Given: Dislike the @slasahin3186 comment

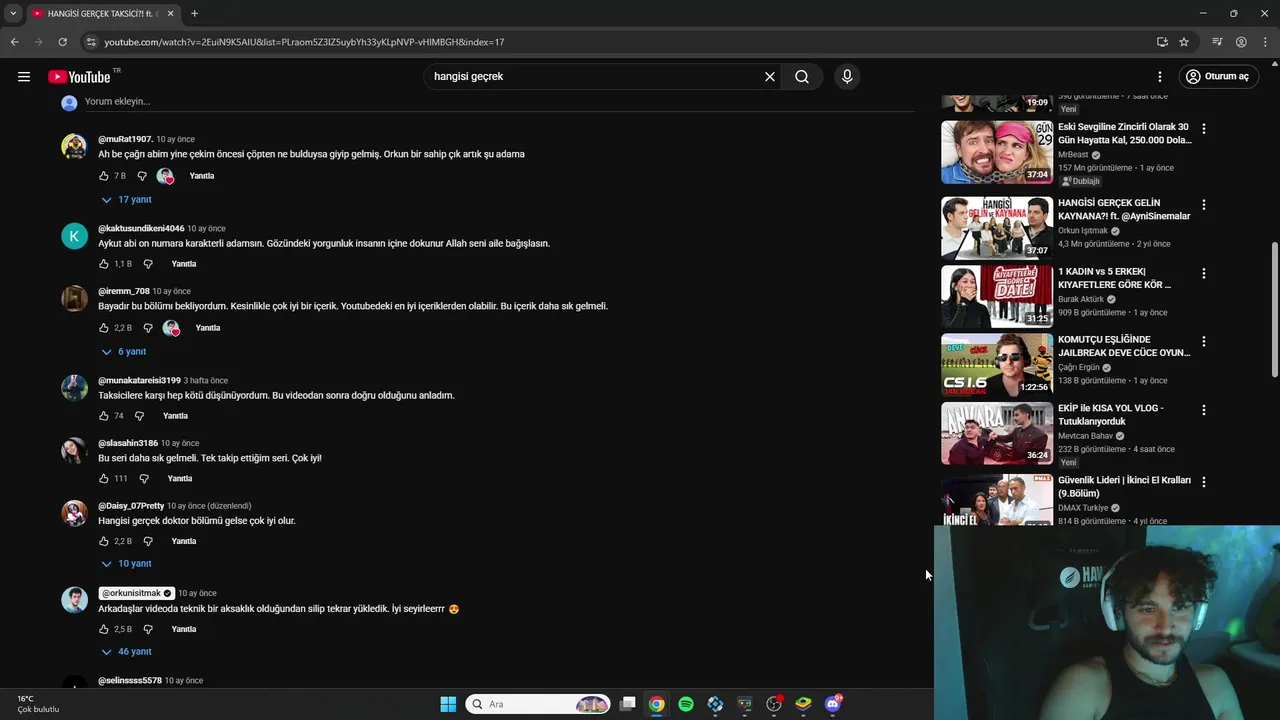Looking at the screenshot, I should point(144,479).
